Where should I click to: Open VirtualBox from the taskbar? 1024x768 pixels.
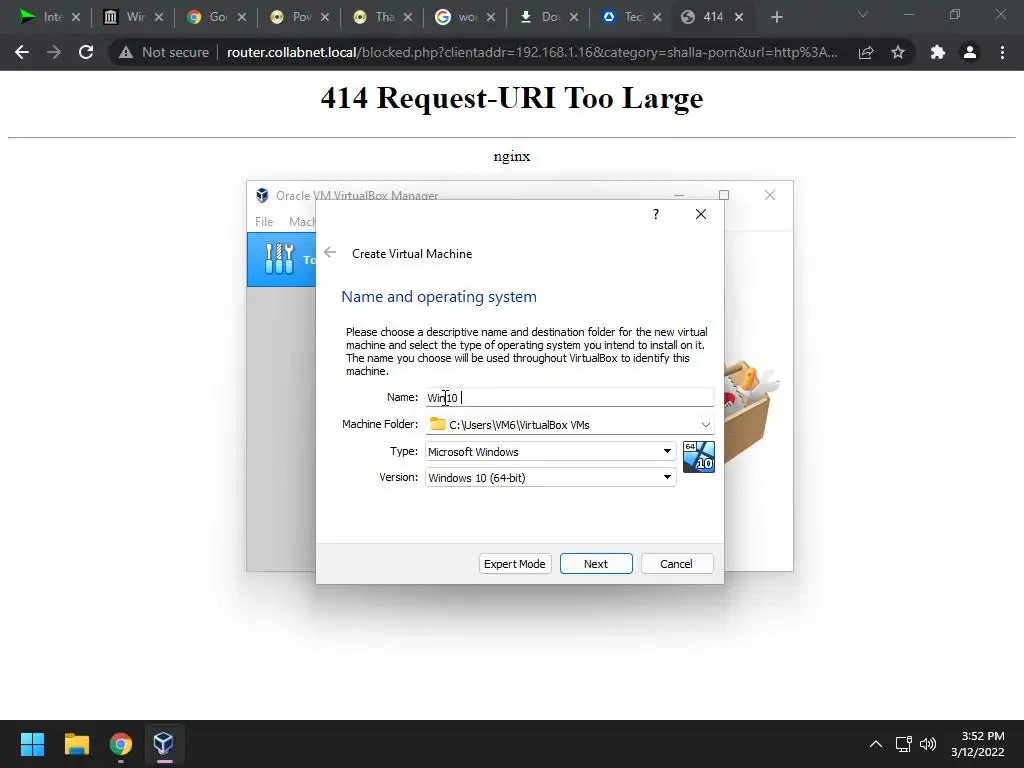[x=163, y=744]
